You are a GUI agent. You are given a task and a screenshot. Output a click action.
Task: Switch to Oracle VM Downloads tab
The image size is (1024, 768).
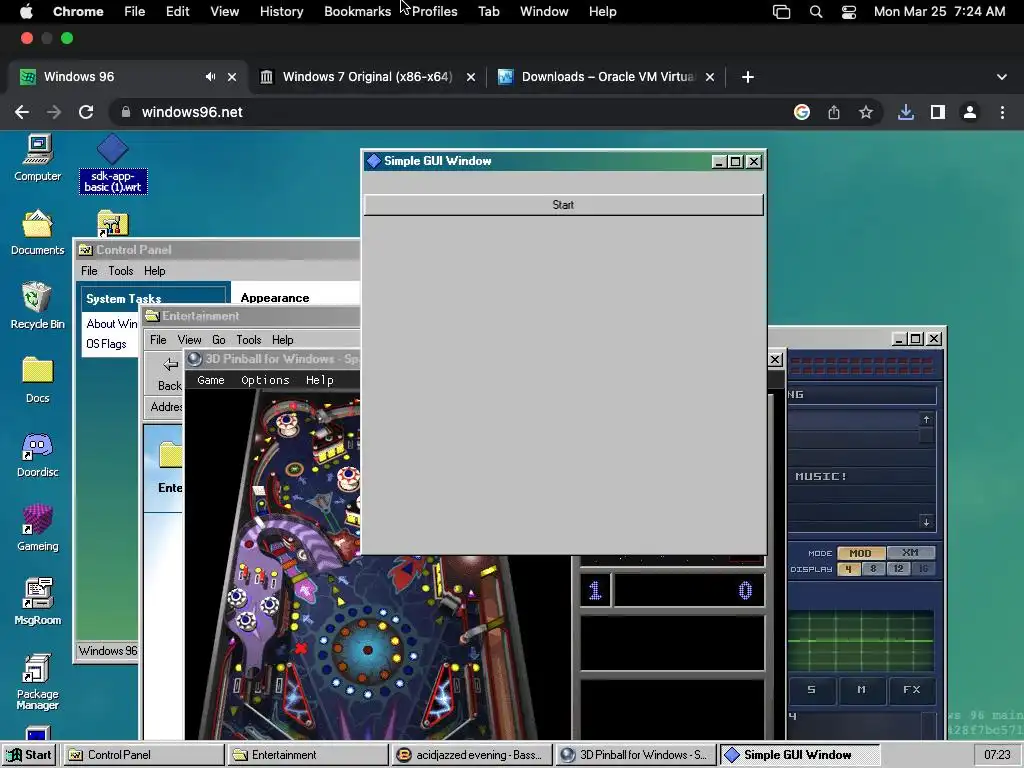(607, 77)
